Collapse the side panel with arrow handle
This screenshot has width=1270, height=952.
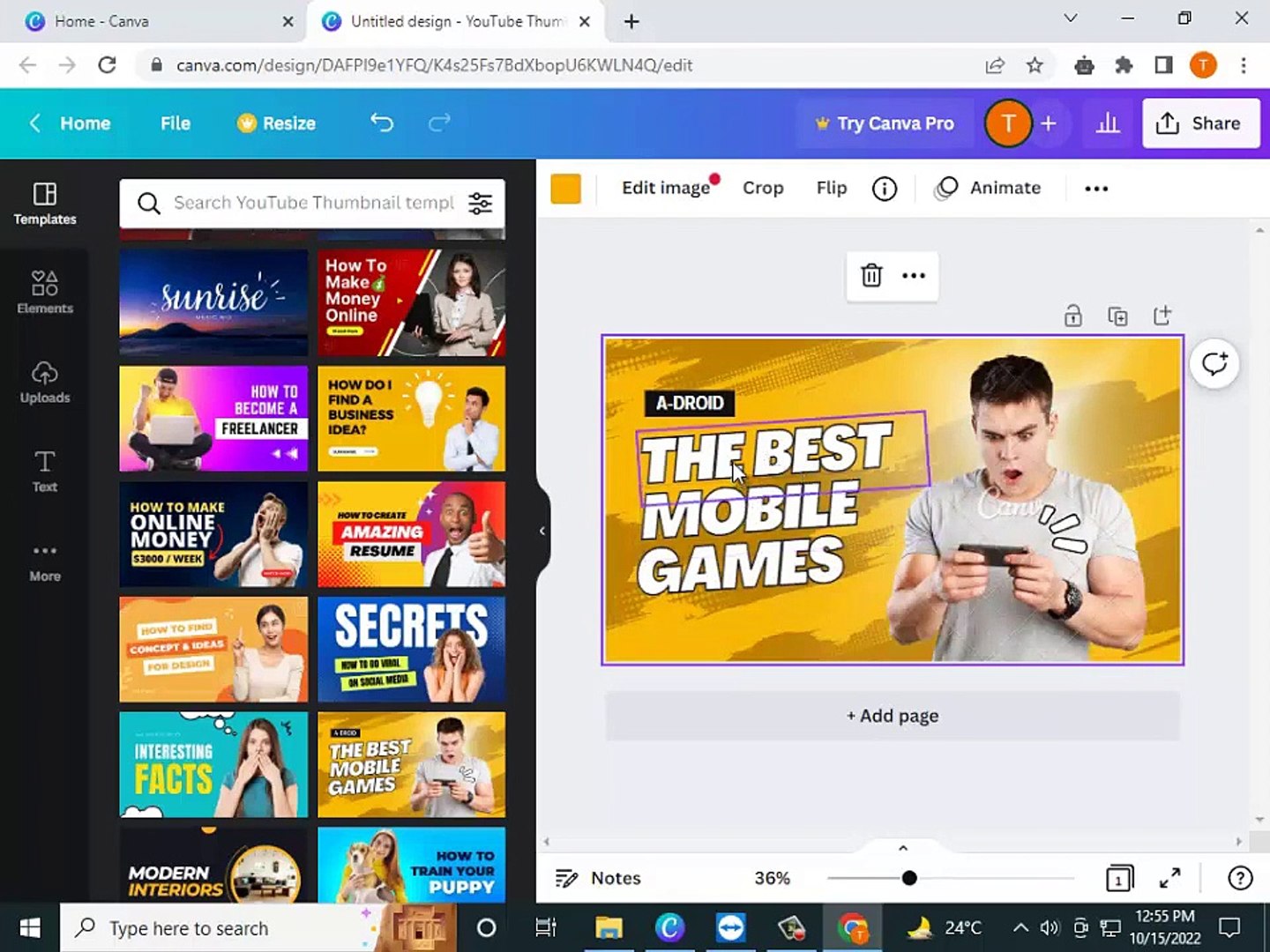click(542, 531)
